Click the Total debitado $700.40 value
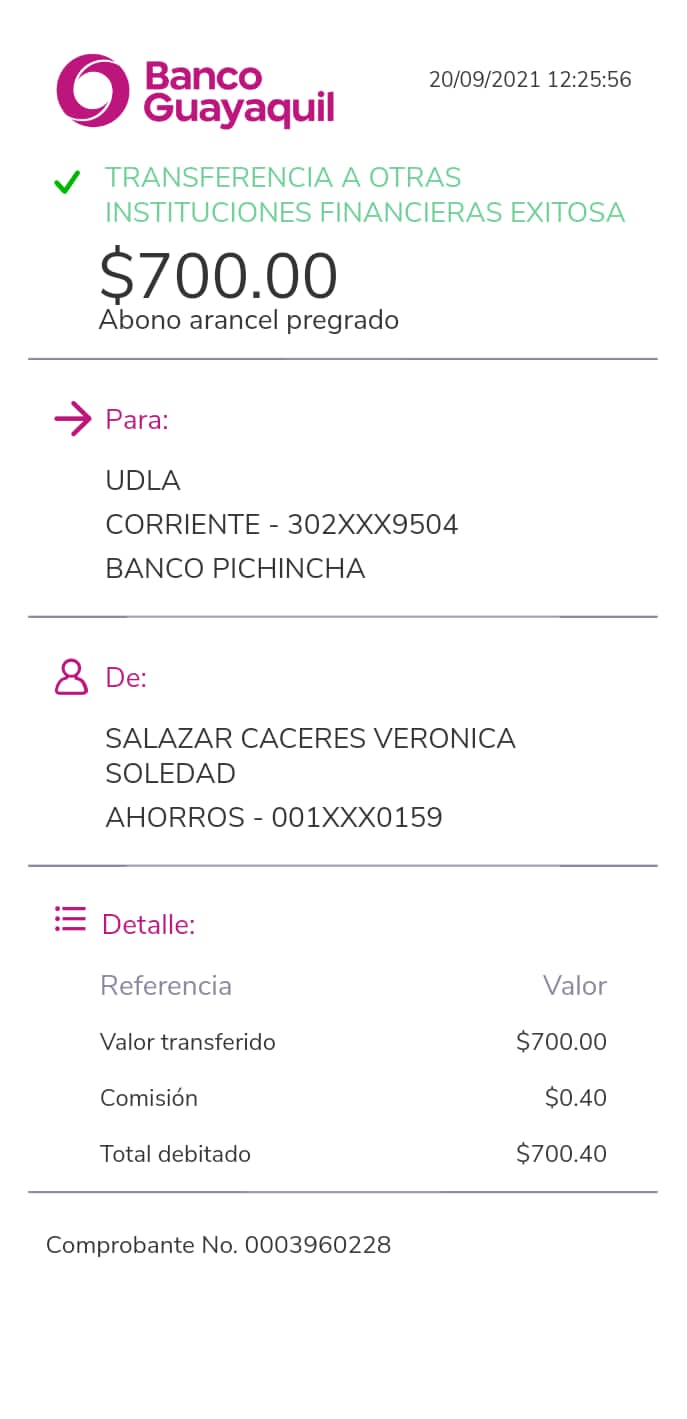687x1419 pixels. coord(561,1154)
